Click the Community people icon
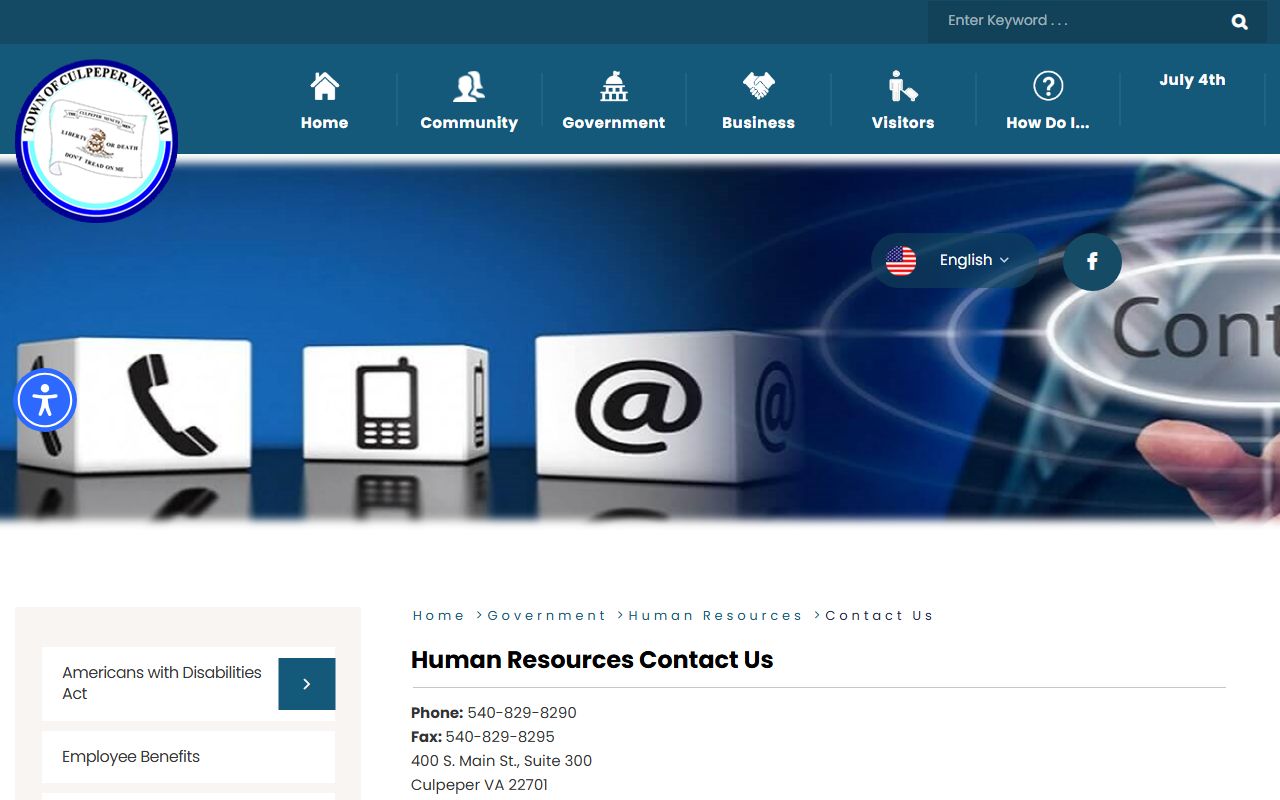The width and height of the screenshot is (1280, 800). click(x=468, y=86)
